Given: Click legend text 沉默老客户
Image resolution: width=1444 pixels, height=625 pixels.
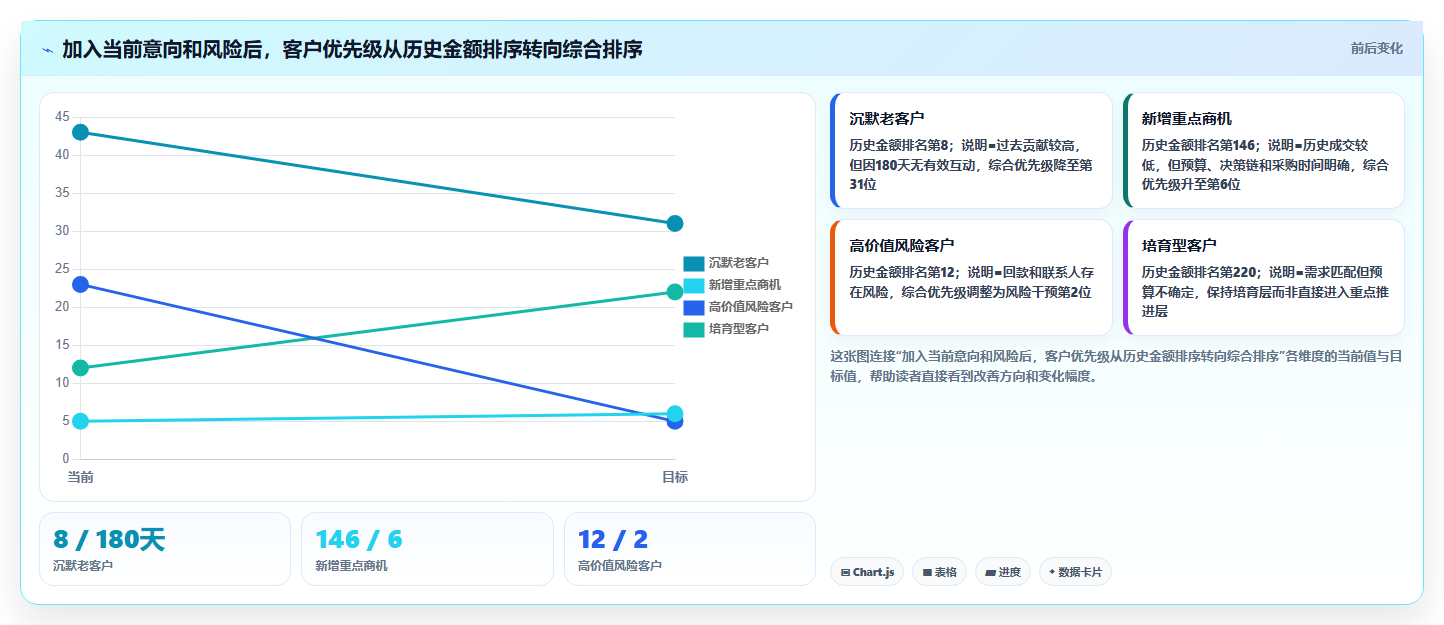Looking at the screenshot, I should coord(739,263).
